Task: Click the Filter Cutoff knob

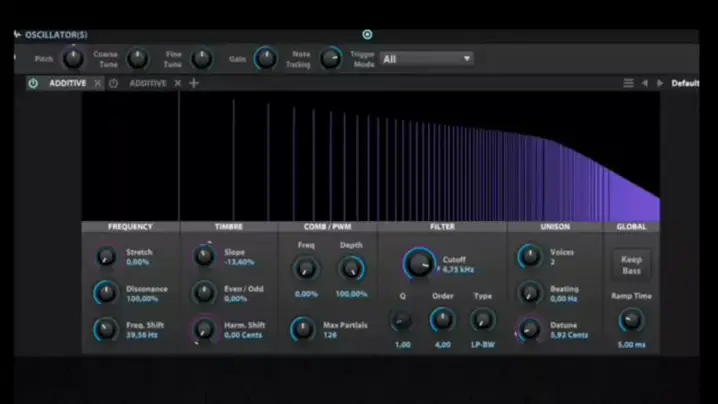Action: 419,264
